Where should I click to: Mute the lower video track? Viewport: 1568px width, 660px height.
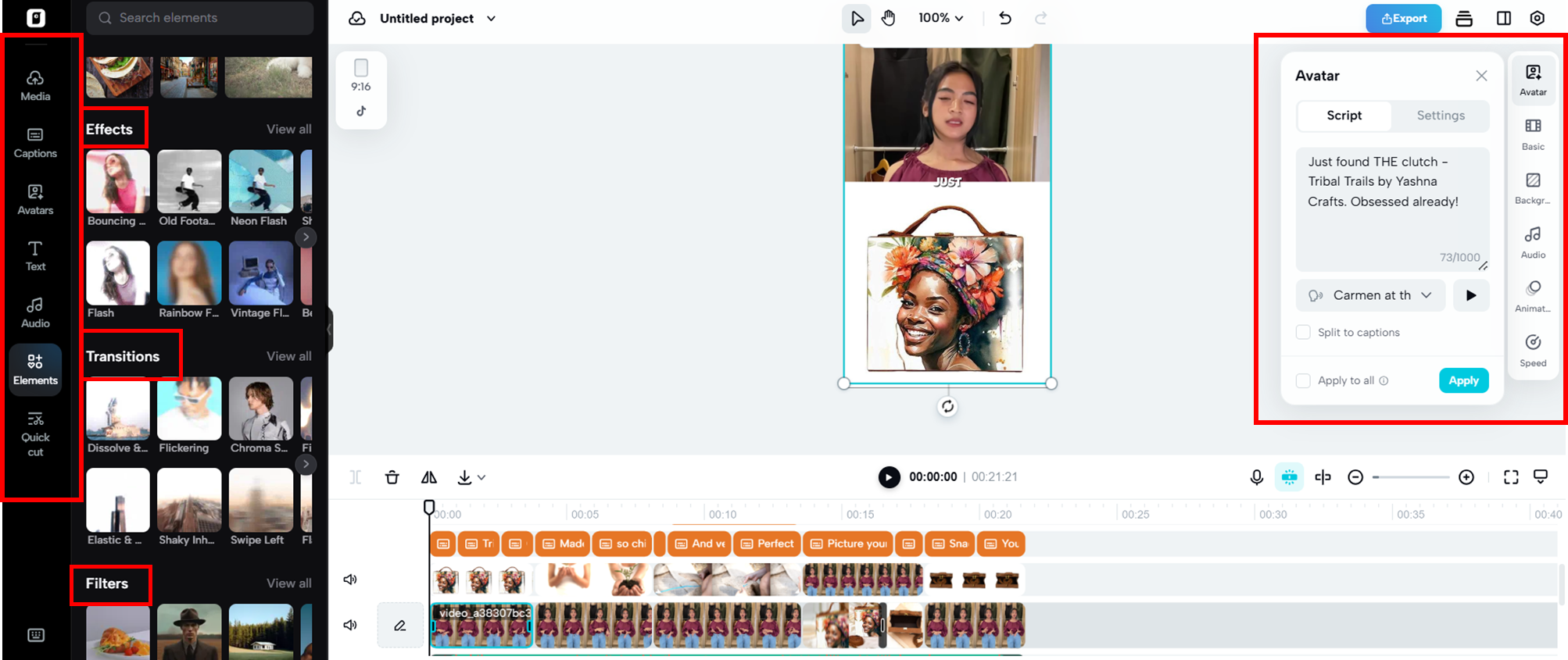pyautogui.click(x=350, y=625)
